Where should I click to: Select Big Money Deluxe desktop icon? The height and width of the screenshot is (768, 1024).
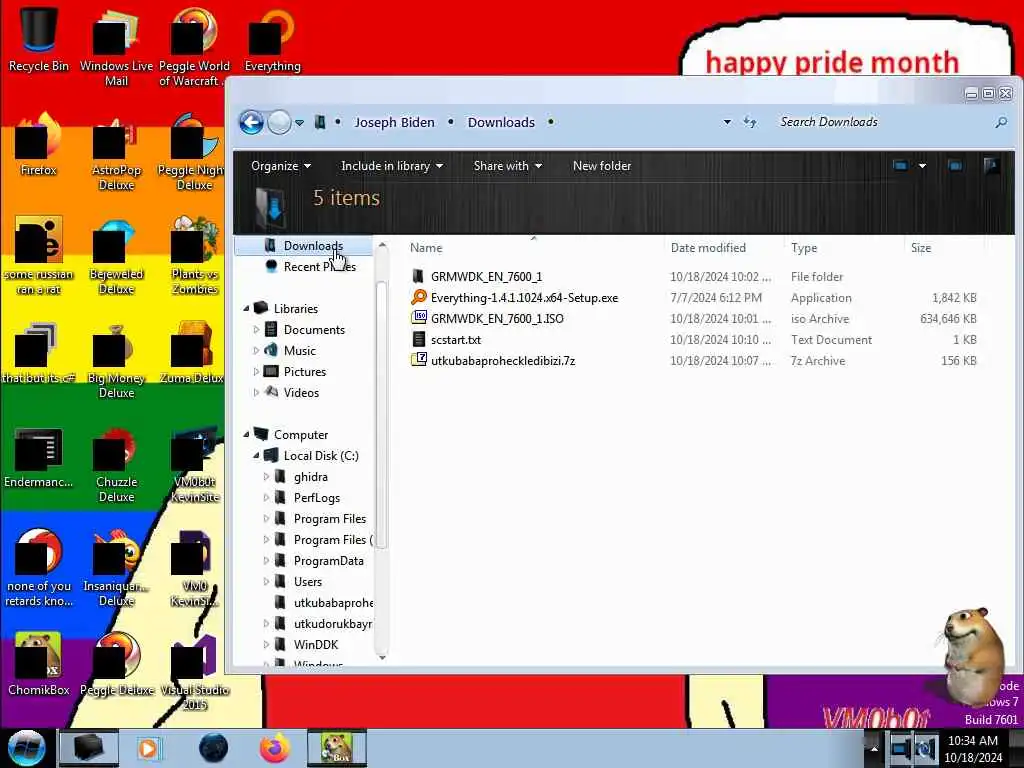[x=116, y=360]
